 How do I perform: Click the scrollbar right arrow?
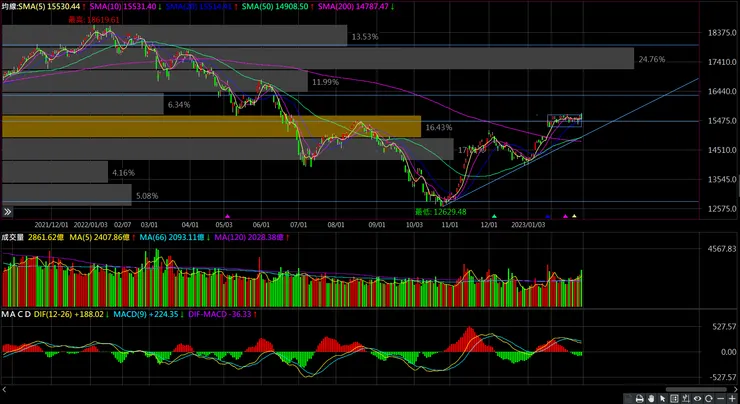pyautogui.click(x=736, y=389)
